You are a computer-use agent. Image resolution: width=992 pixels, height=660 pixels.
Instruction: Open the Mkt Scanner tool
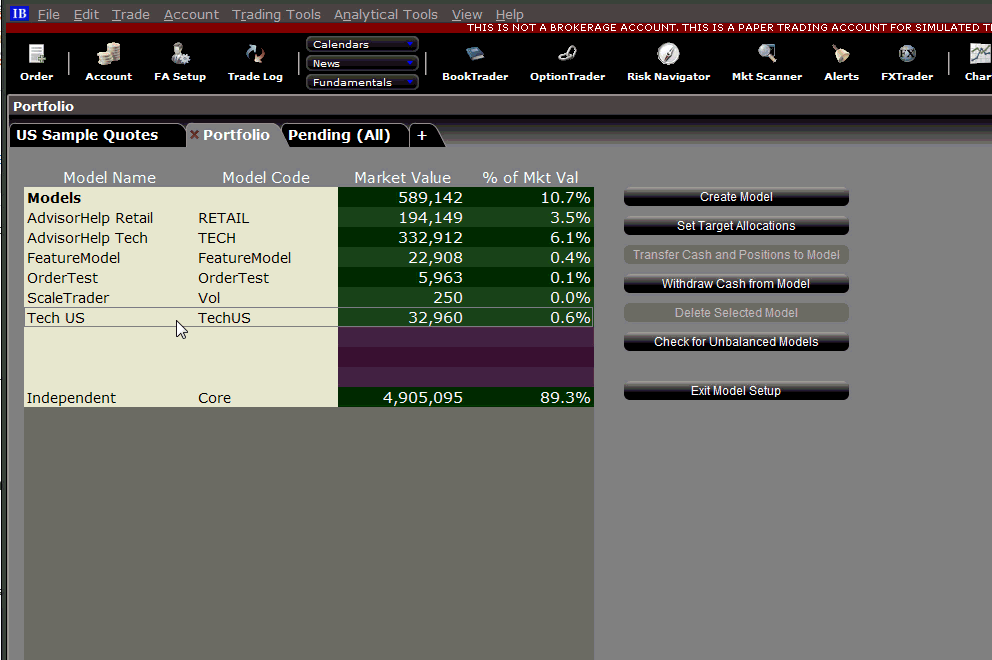[x=767, y=62]
